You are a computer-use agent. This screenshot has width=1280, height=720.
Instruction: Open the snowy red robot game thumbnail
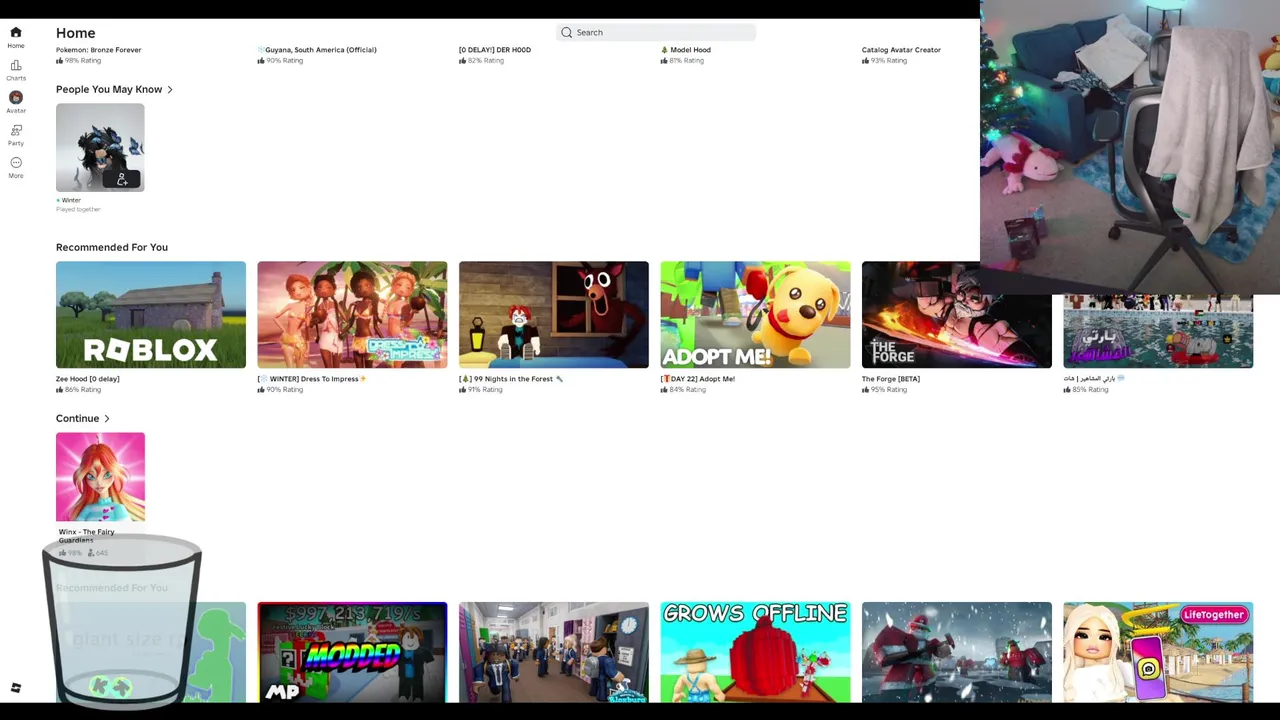click(957, 652)
